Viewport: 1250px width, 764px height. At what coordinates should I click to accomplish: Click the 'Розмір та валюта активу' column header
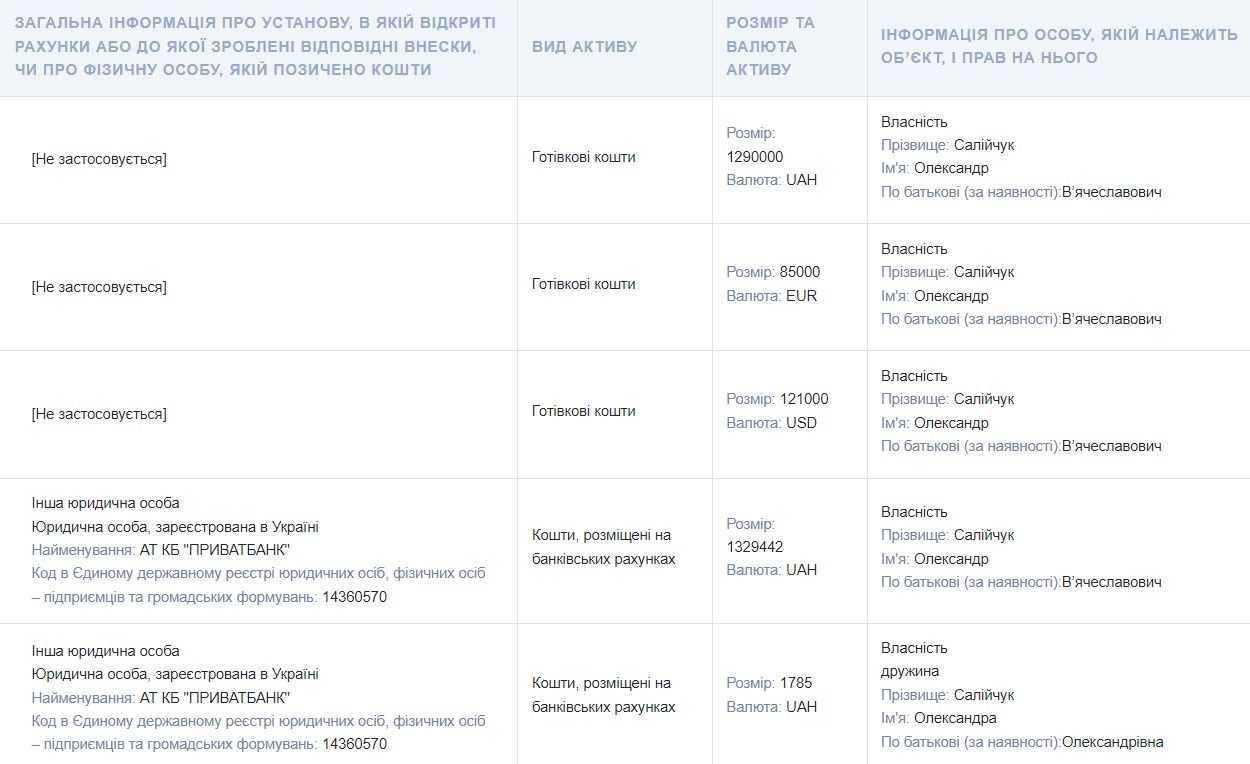pos(770,46)
